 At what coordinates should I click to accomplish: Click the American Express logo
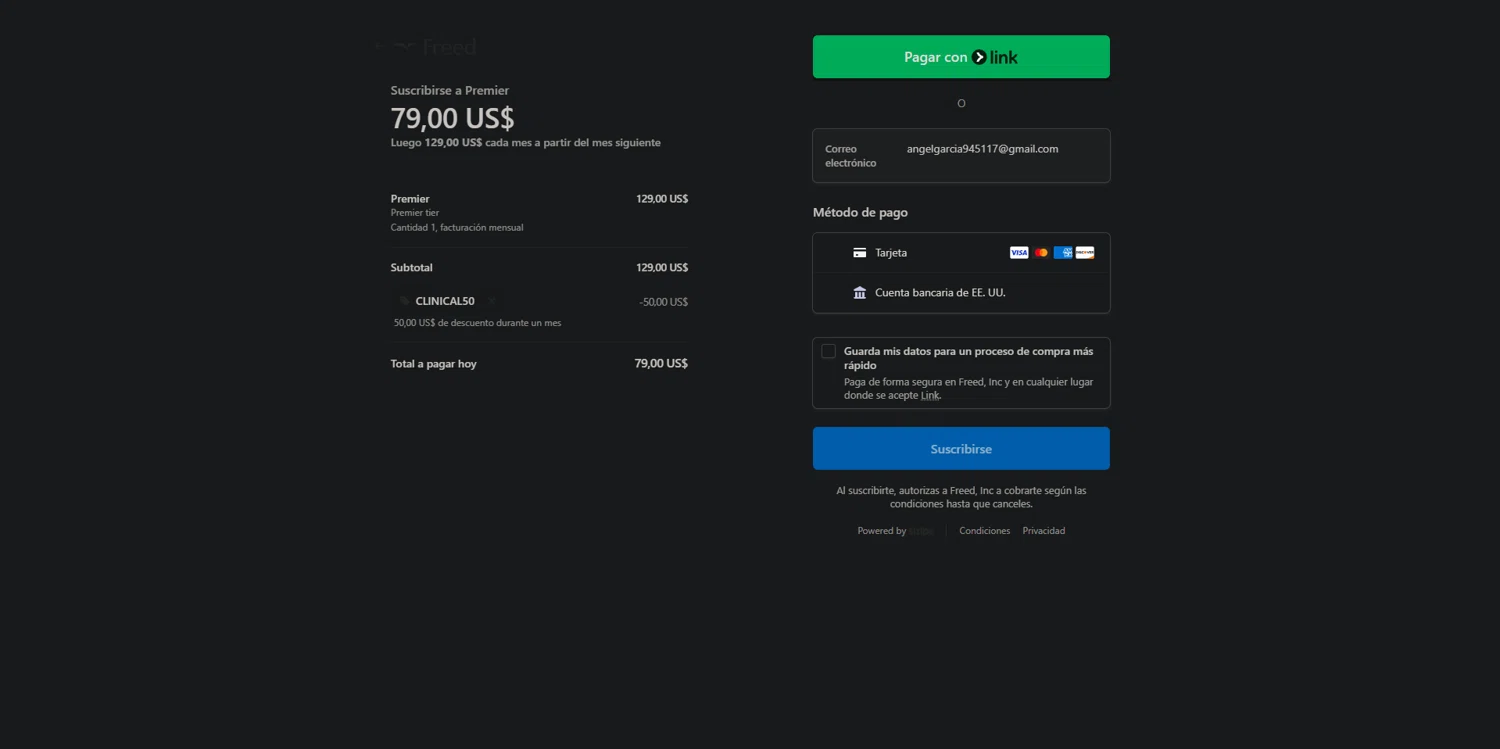[1063, 253]
